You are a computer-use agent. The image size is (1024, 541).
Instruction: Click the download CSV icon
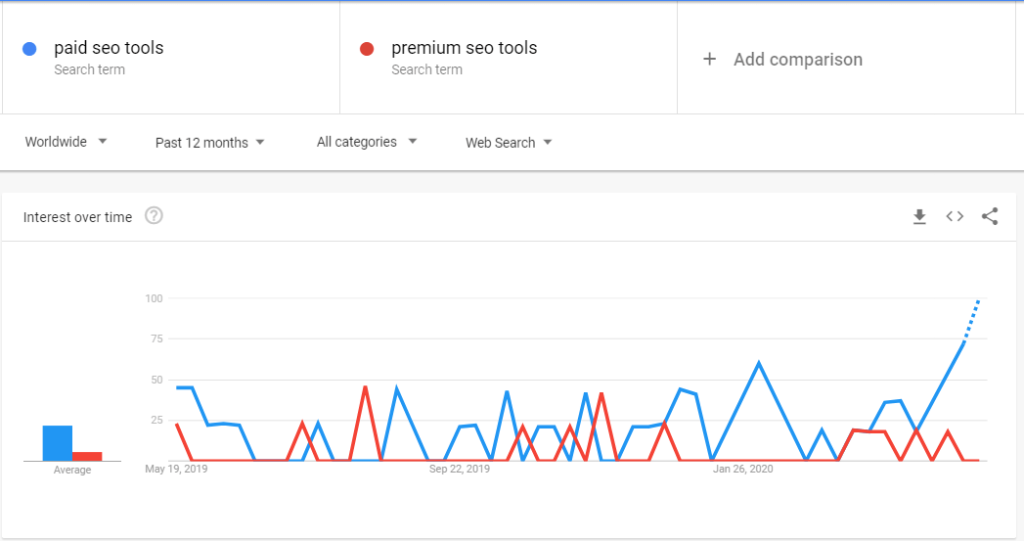click(x=919, y=217)
